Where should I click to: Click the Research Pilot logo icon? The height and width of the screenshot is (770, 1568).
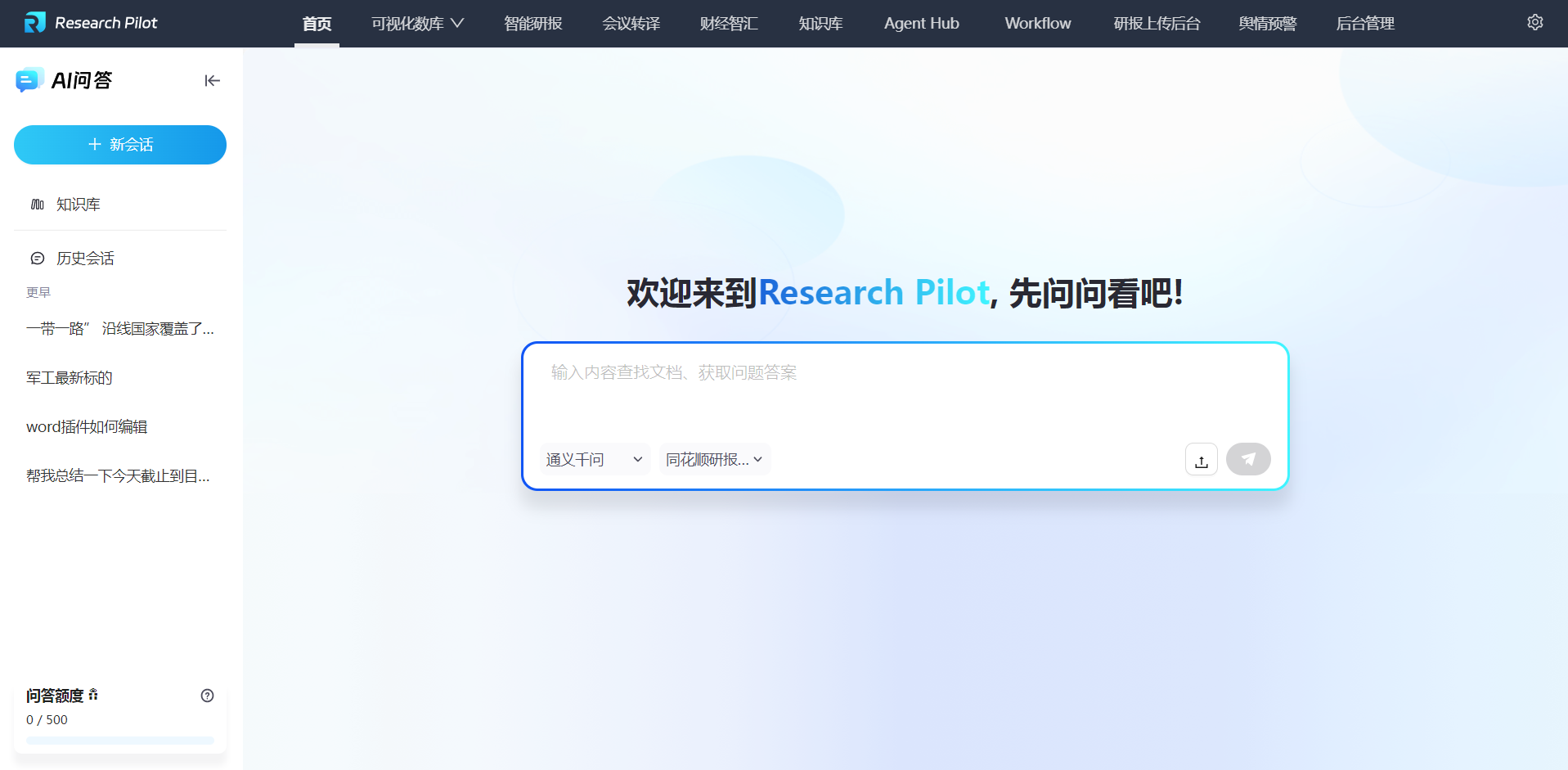pos(34,23)
